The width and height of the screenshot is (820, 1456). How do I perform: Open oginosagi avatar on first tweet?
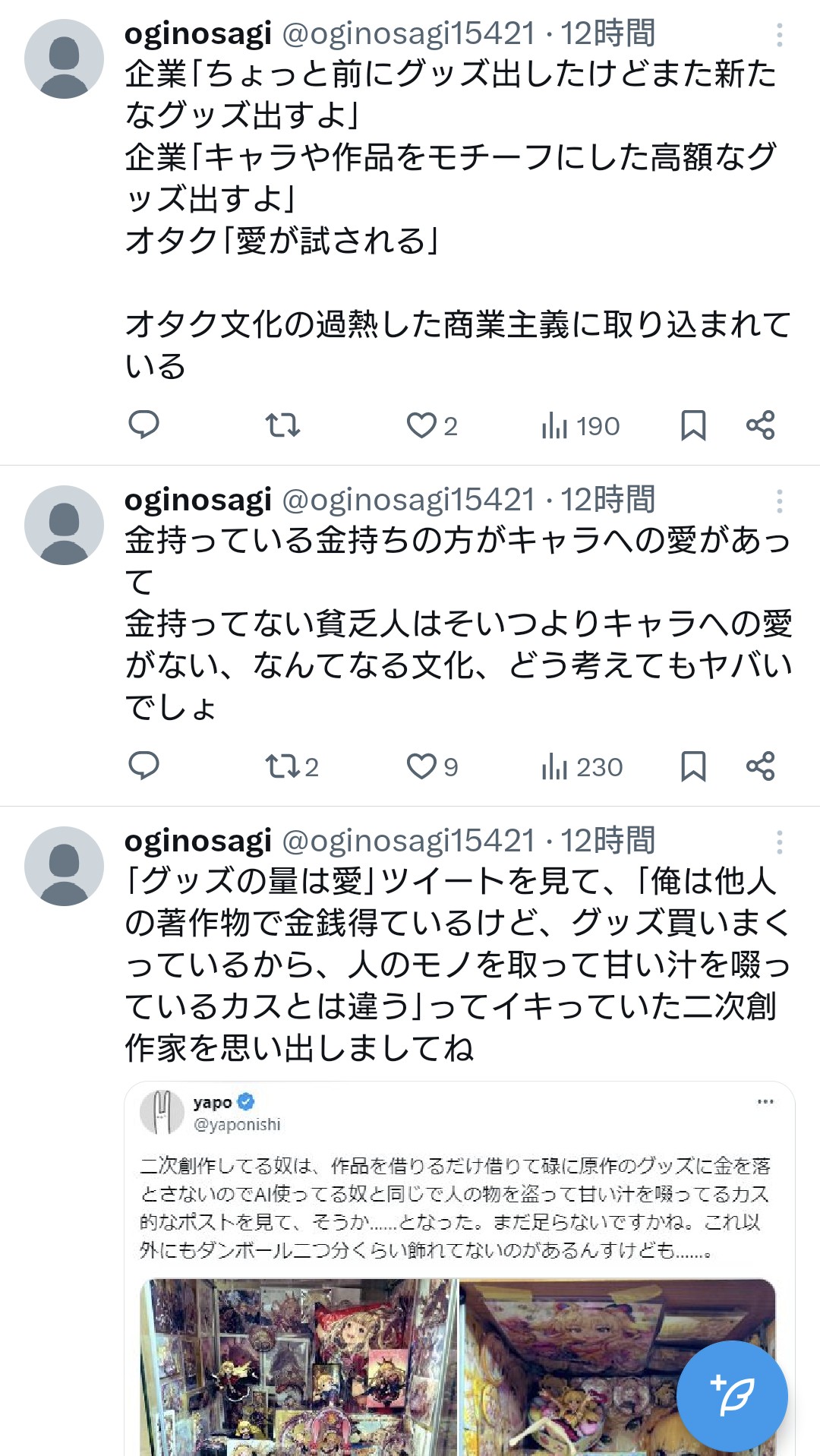tap(64, 58)
